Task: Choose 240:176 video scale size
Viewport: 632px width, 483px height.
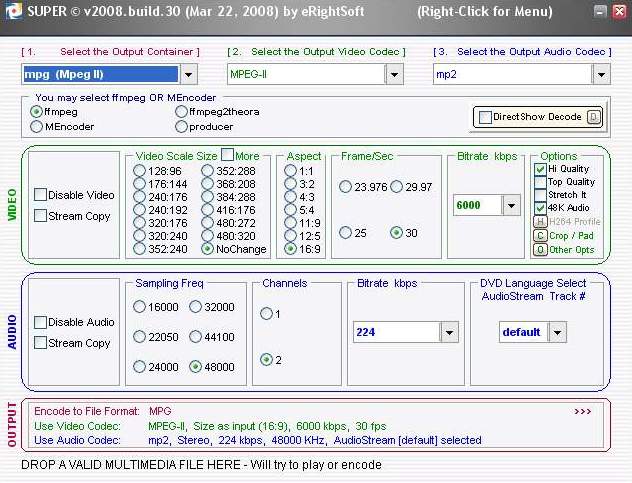Action: pos(139,197)
